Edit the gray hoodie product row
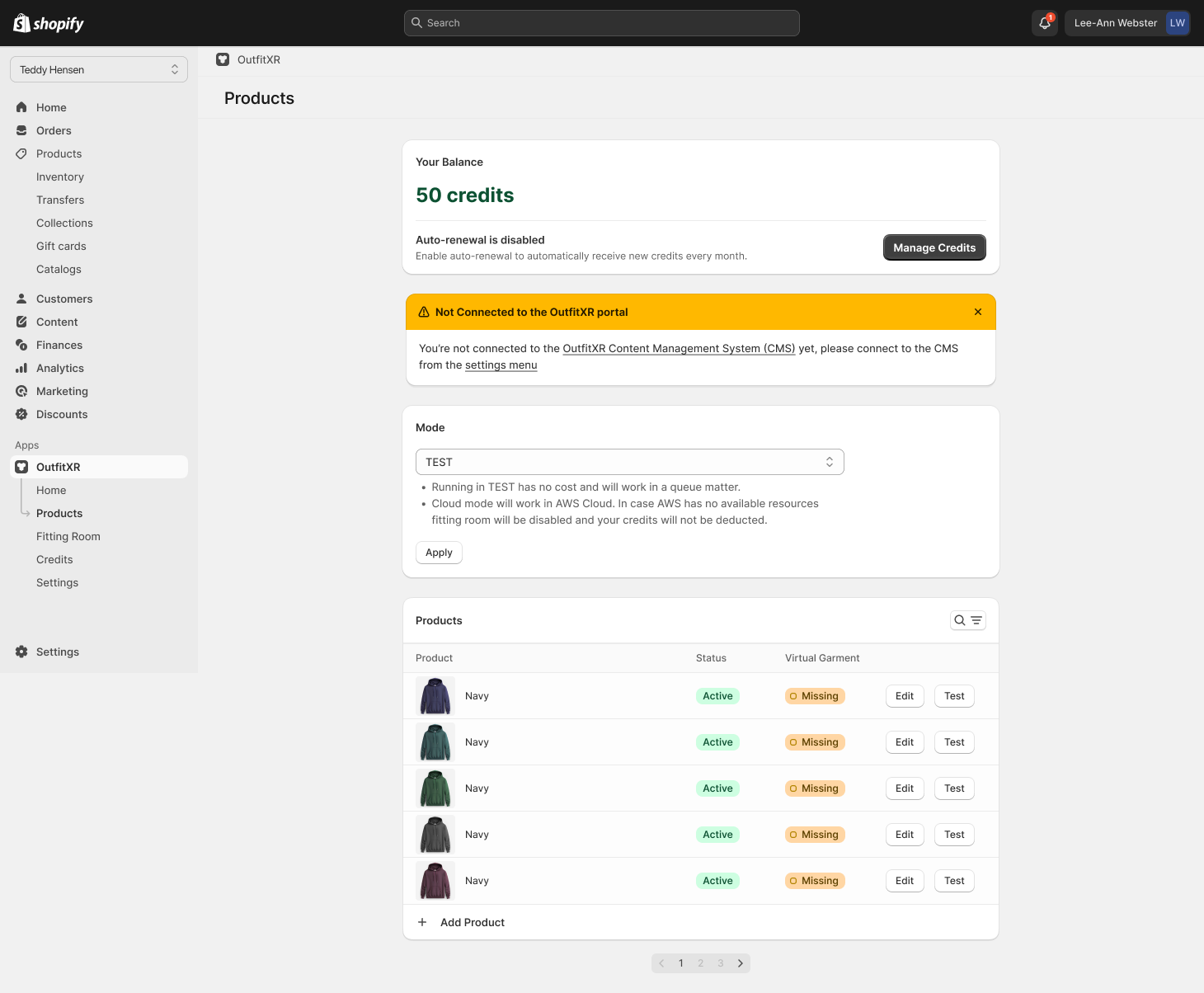Viewport: 1204px width, 993px height. tap(905, 835)
